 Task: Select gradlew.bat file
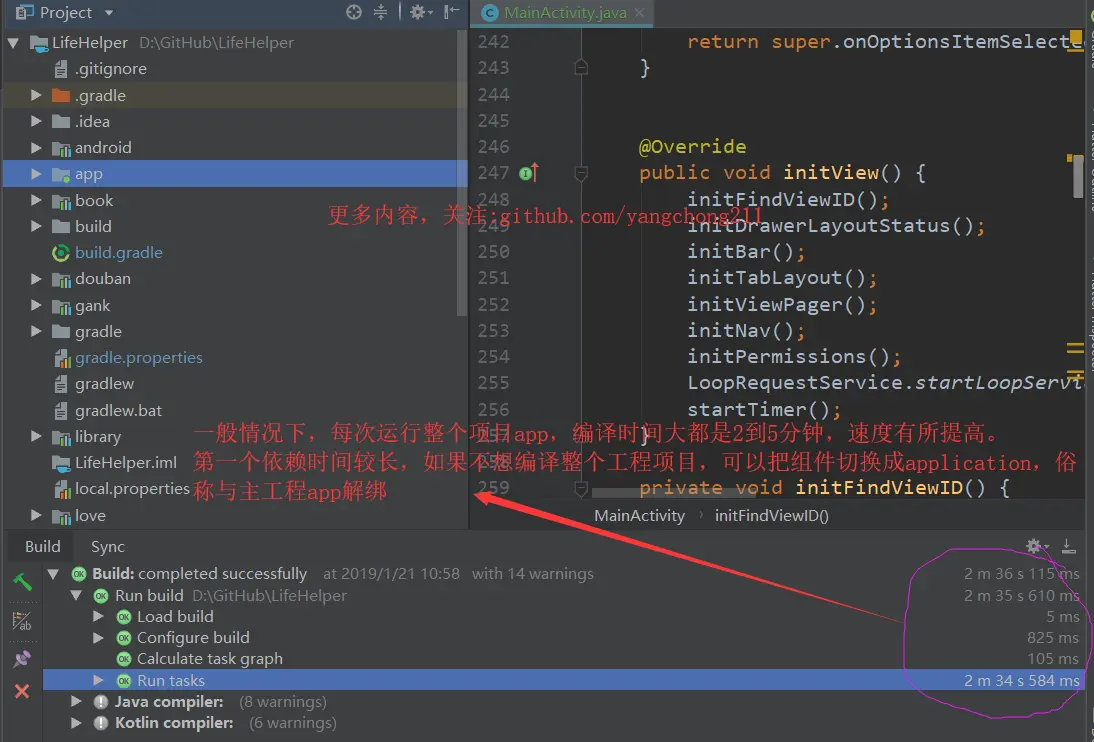click(118, 410)
